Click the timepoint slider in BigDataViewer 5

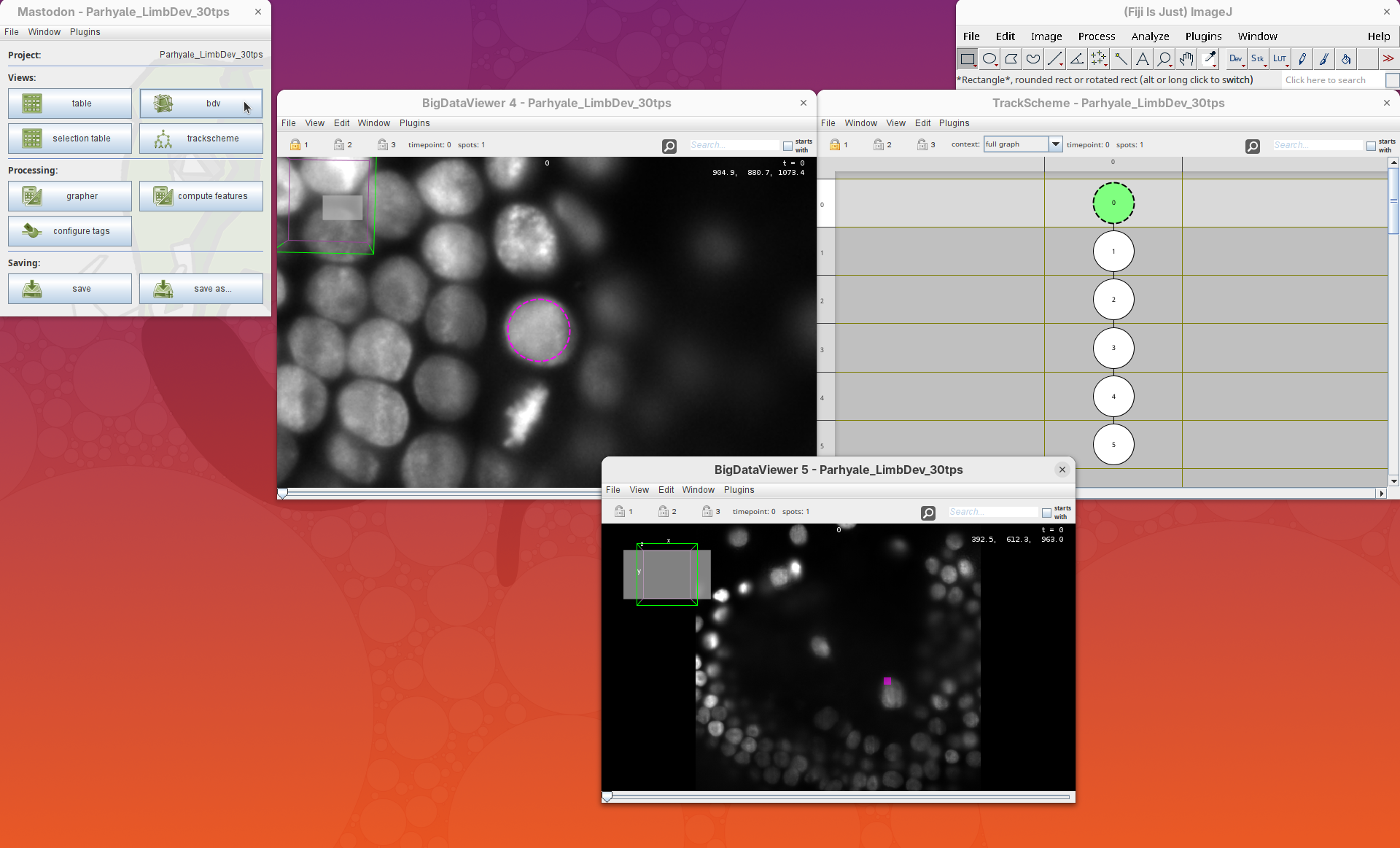(839, 797)
